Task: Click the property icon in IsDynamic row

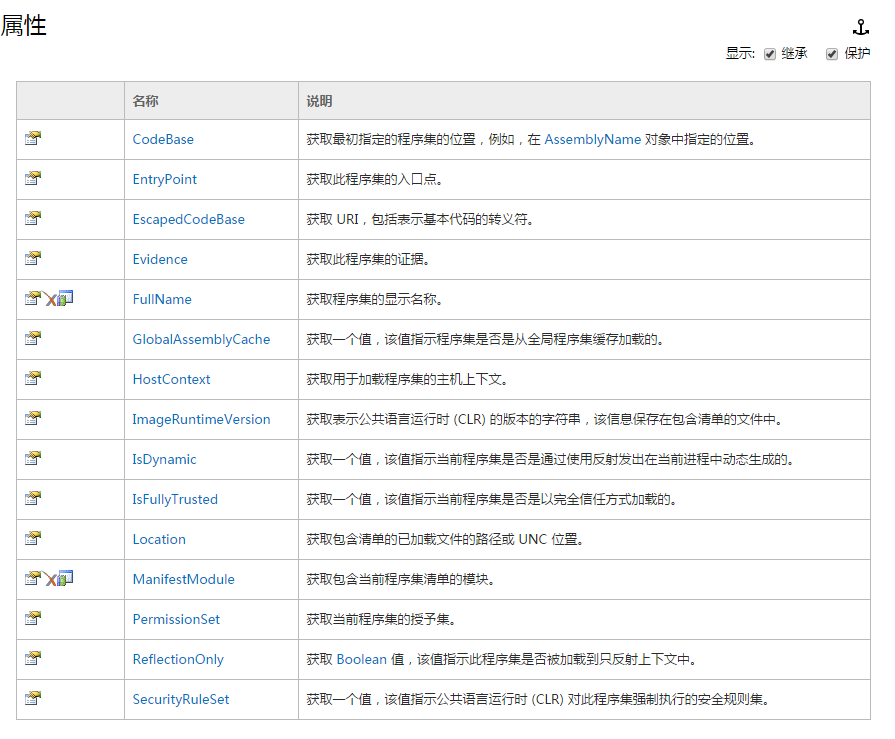Action: pyautogui.click(x=33, y=458)
